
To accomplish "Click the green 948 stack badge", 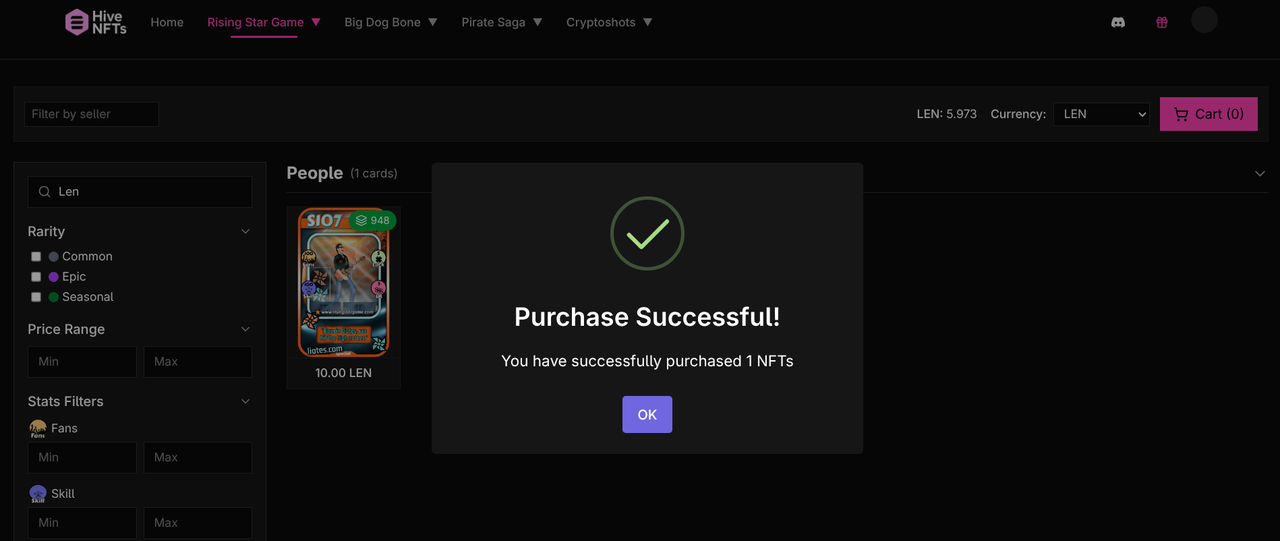I will coord(372,220).
